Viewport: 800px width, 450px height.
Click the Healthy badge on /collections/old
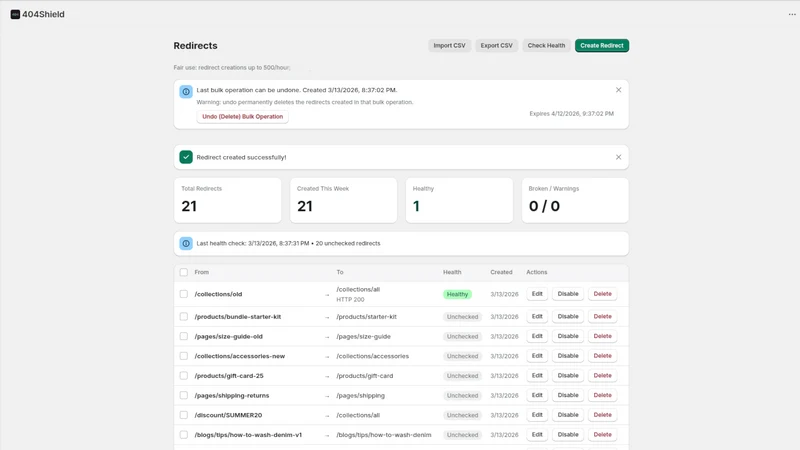457,294
